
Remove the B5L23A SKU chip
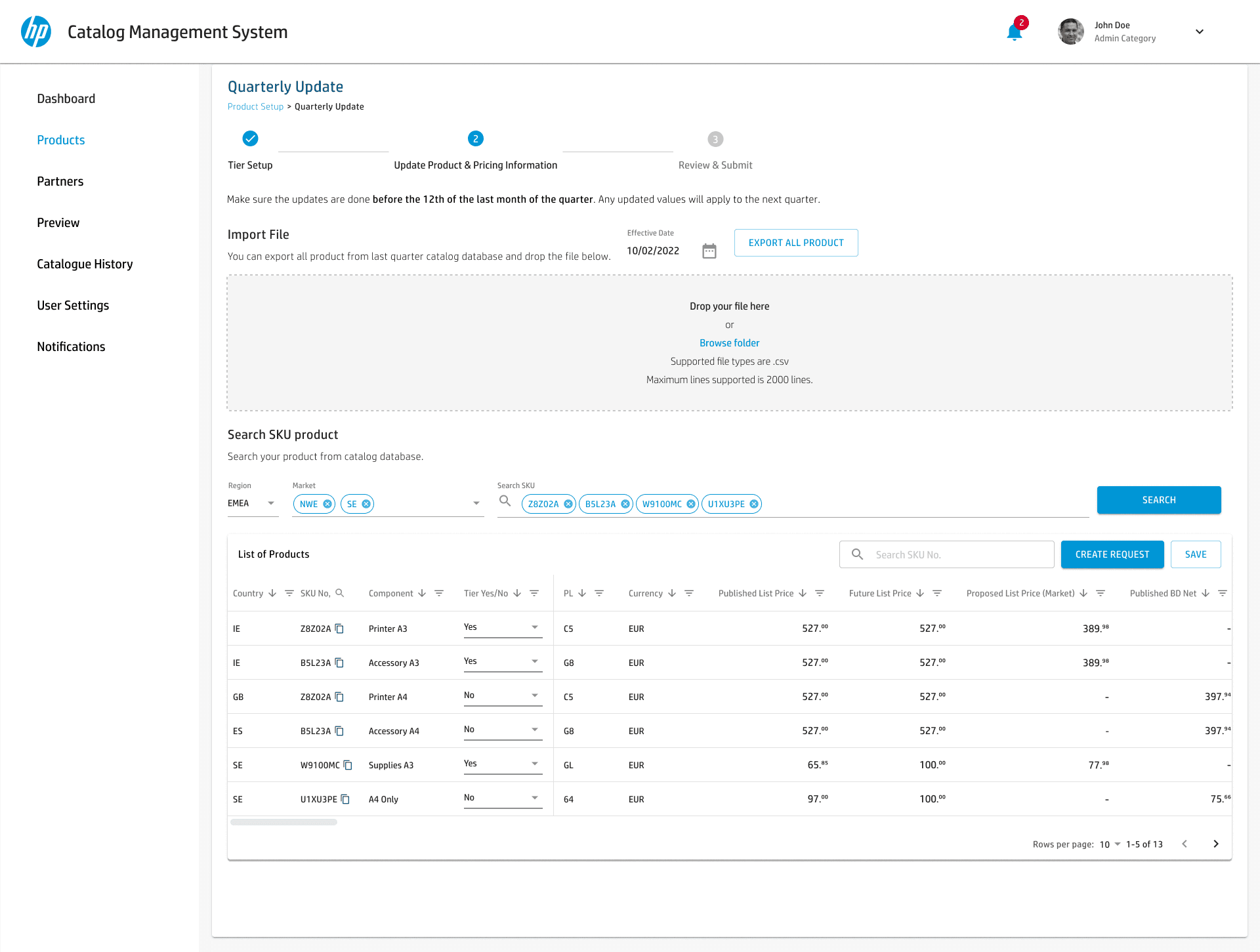click(625, 504)
